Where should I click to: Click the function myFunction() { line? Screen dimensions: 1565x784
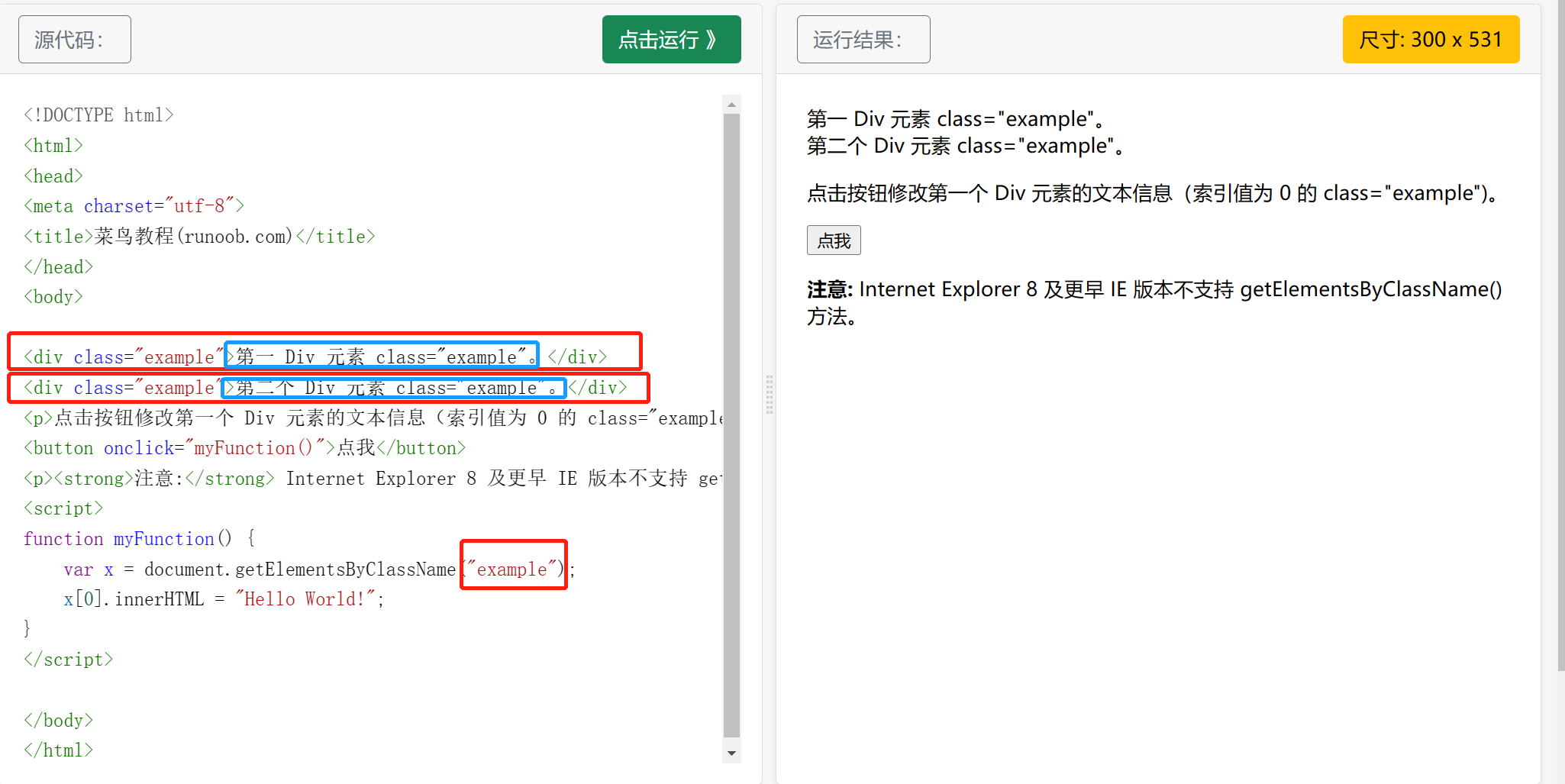[140, 539]
